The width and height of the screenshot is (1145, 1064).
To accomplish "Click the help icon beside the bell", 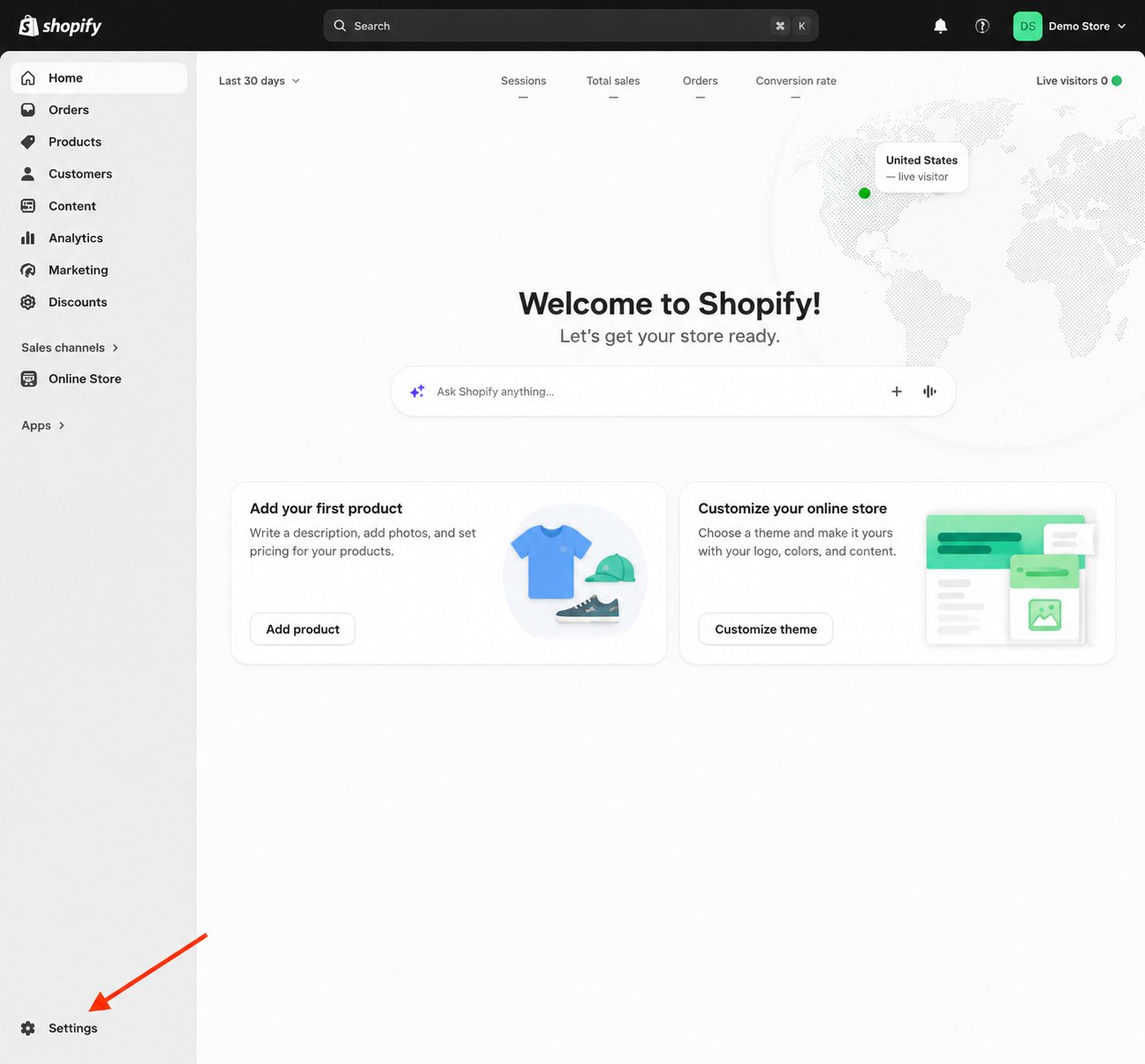I will pyautogui.click(x=982, y=26).
